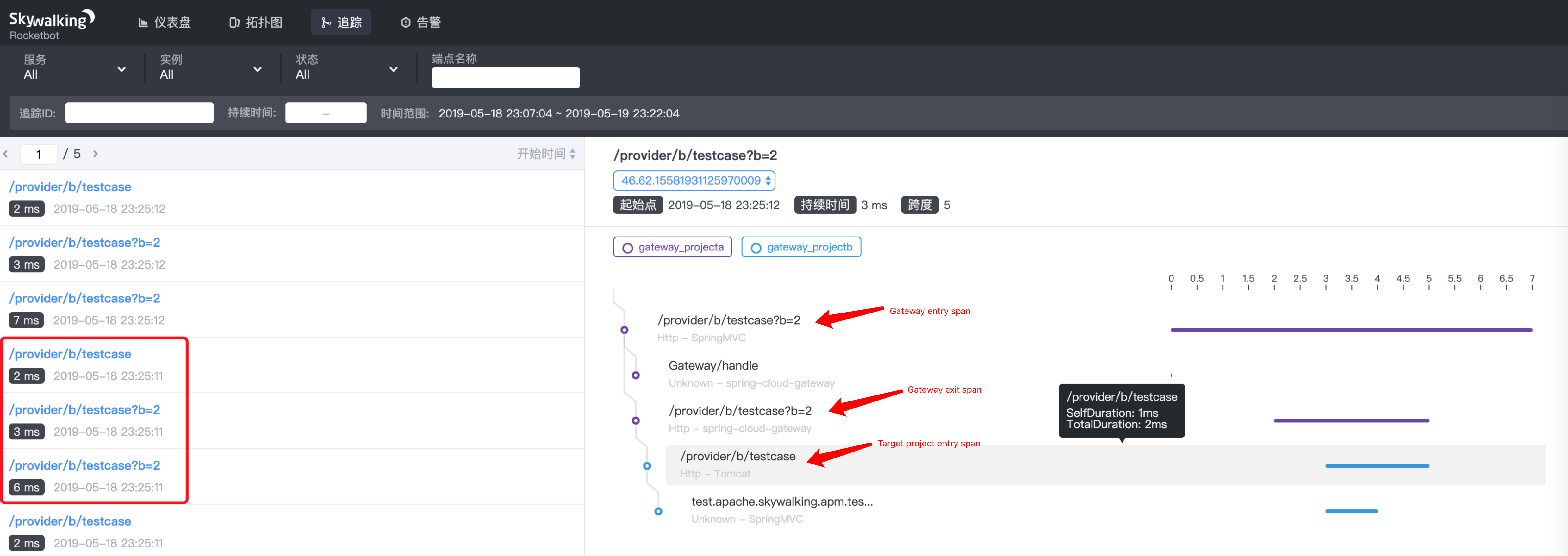
Task: Select the test.apache.skywalking.apm.tes... span
Action: (781, 510)
